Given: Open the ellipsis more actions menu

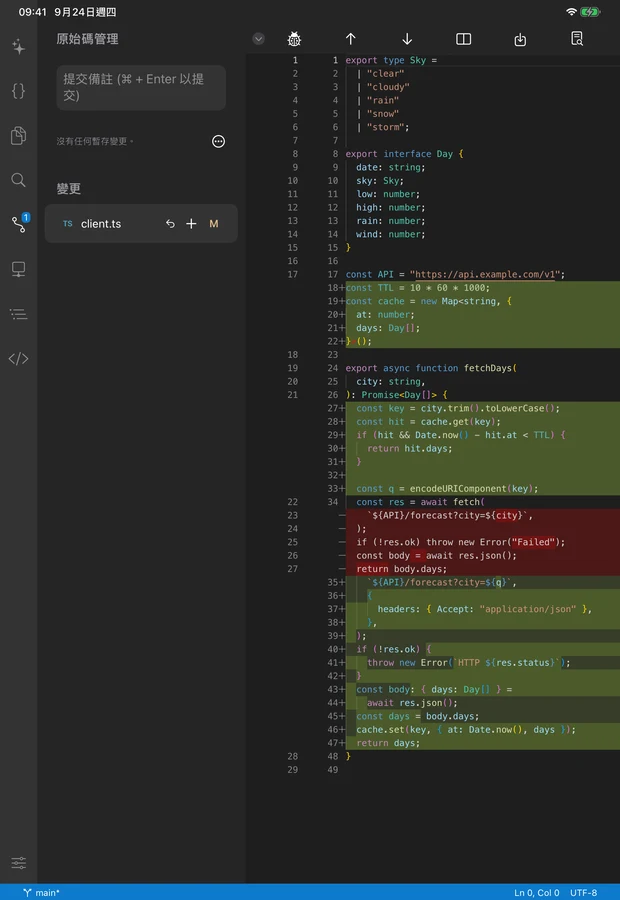Looking at the screenshot, I should [218, 141].
